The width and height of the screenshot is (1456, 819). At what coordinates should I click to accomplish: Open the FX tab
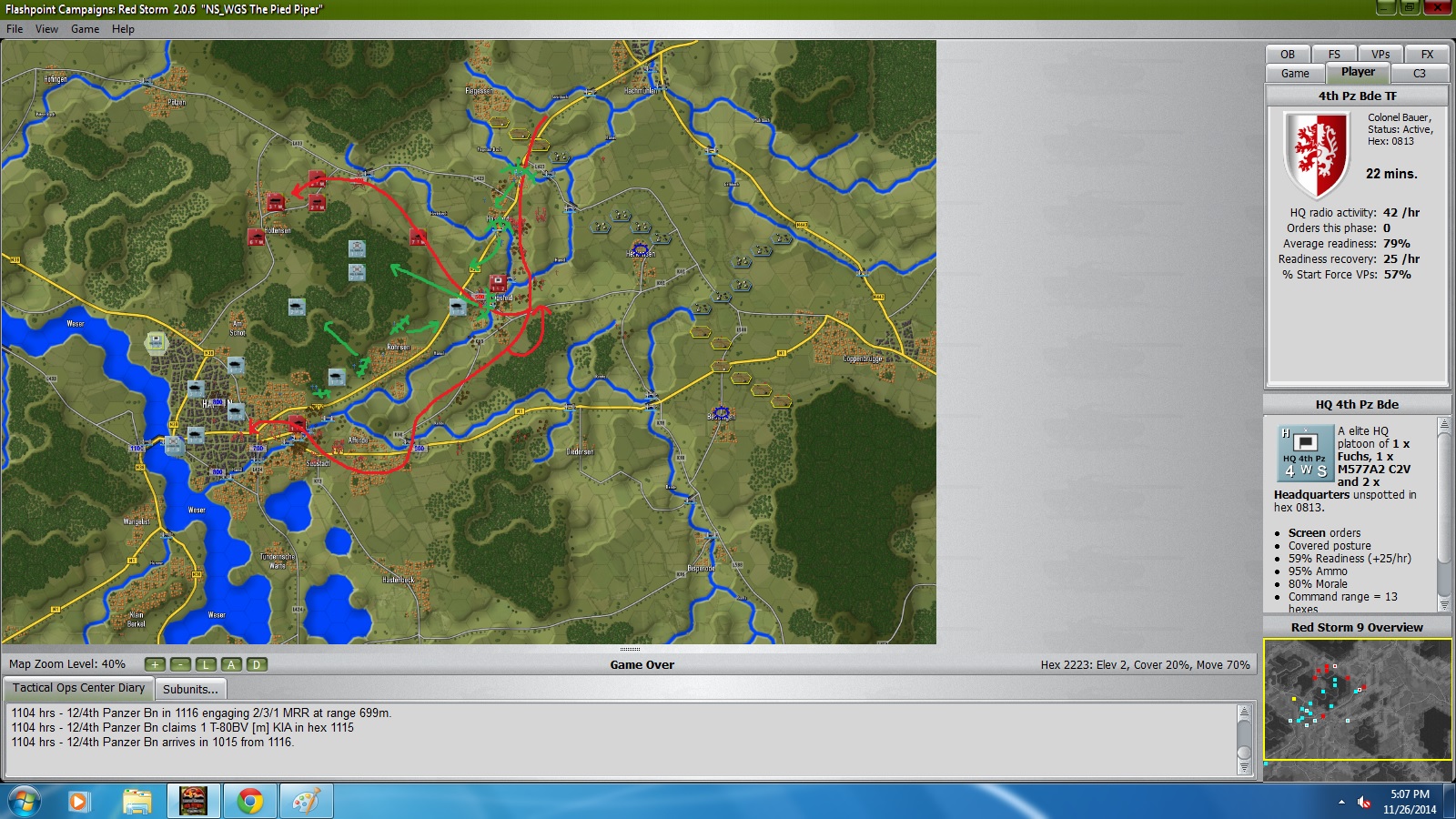pos(1427,55)
